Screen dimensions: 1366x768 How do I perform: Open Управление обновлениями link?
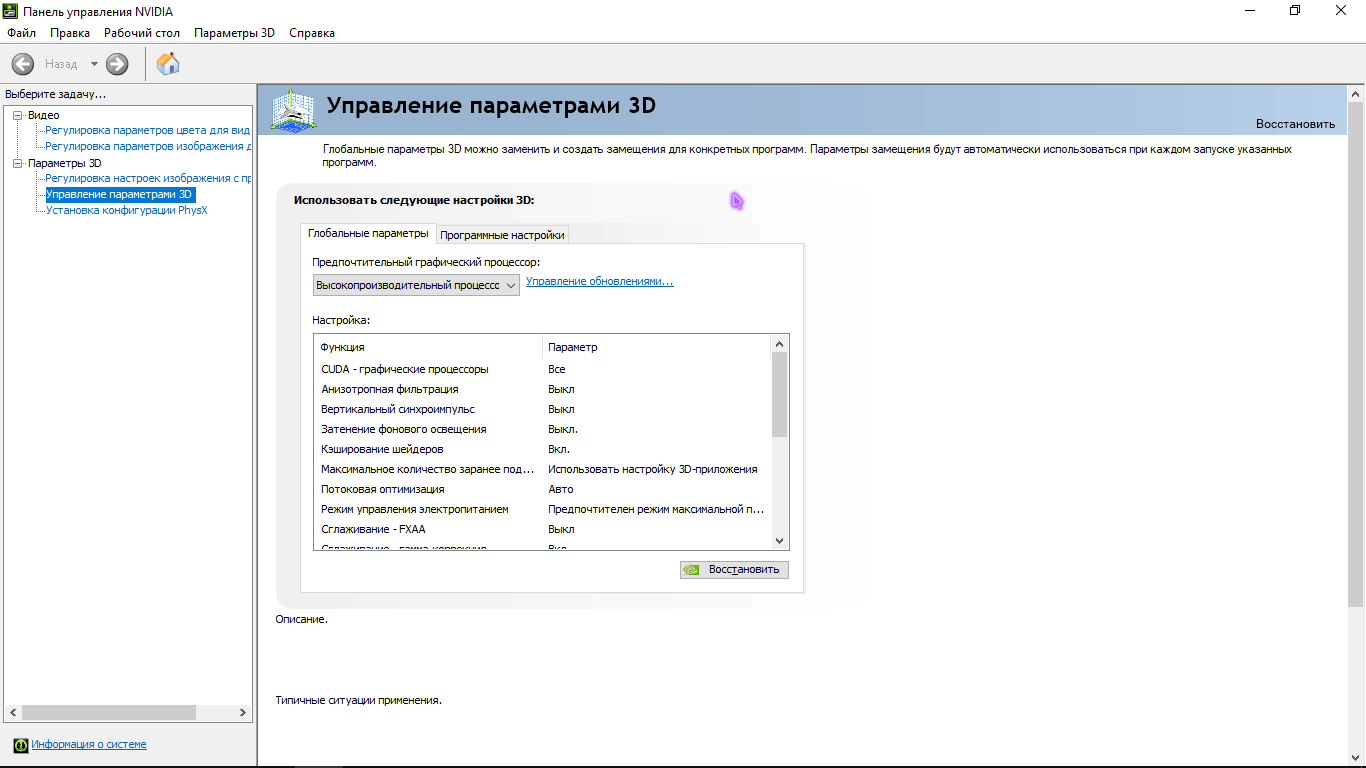coord(600,282)
